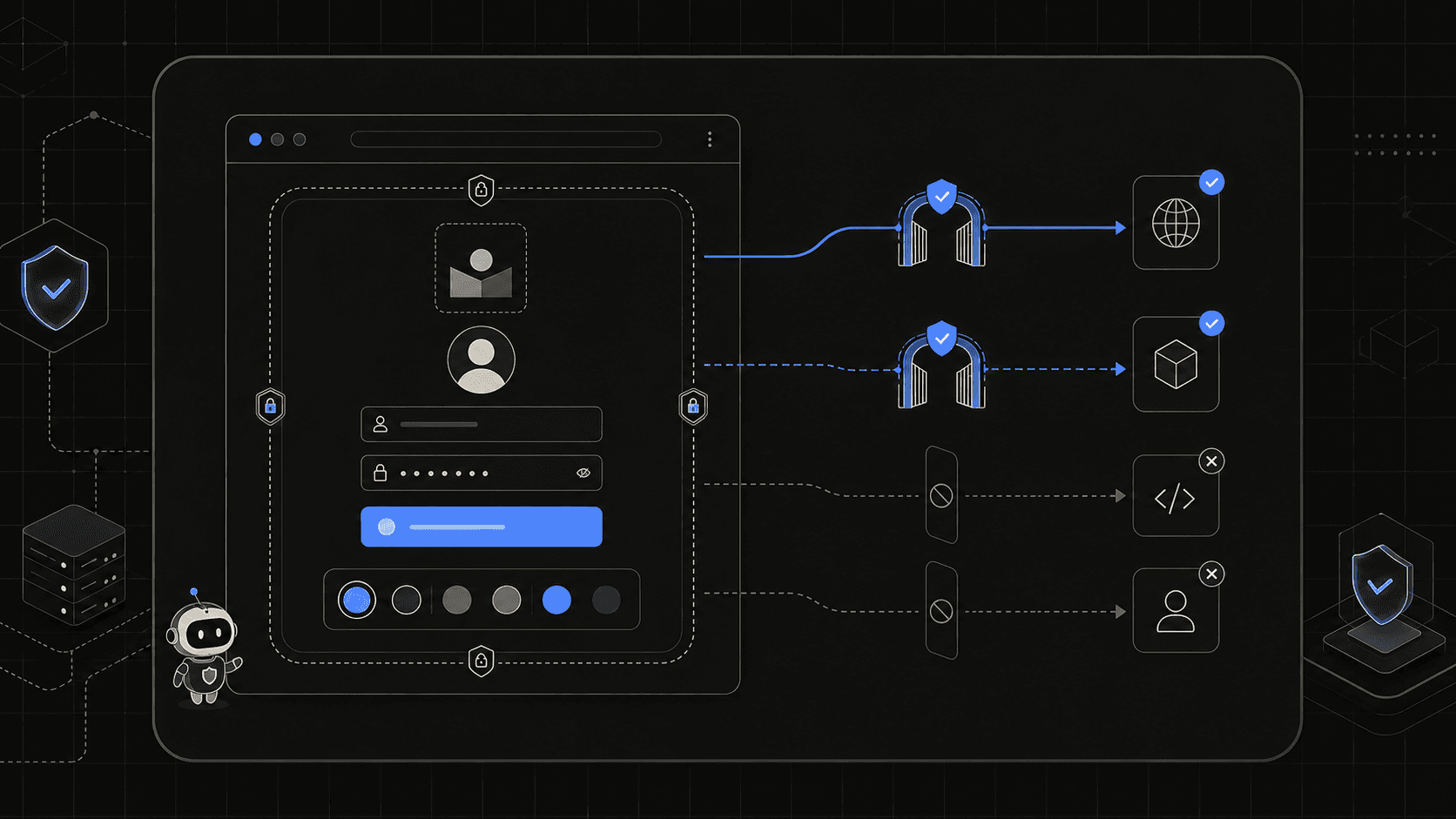Click the user icon in the username field
The height and width of the screenshot is (819, 1456).
click(x=381, y=424)
